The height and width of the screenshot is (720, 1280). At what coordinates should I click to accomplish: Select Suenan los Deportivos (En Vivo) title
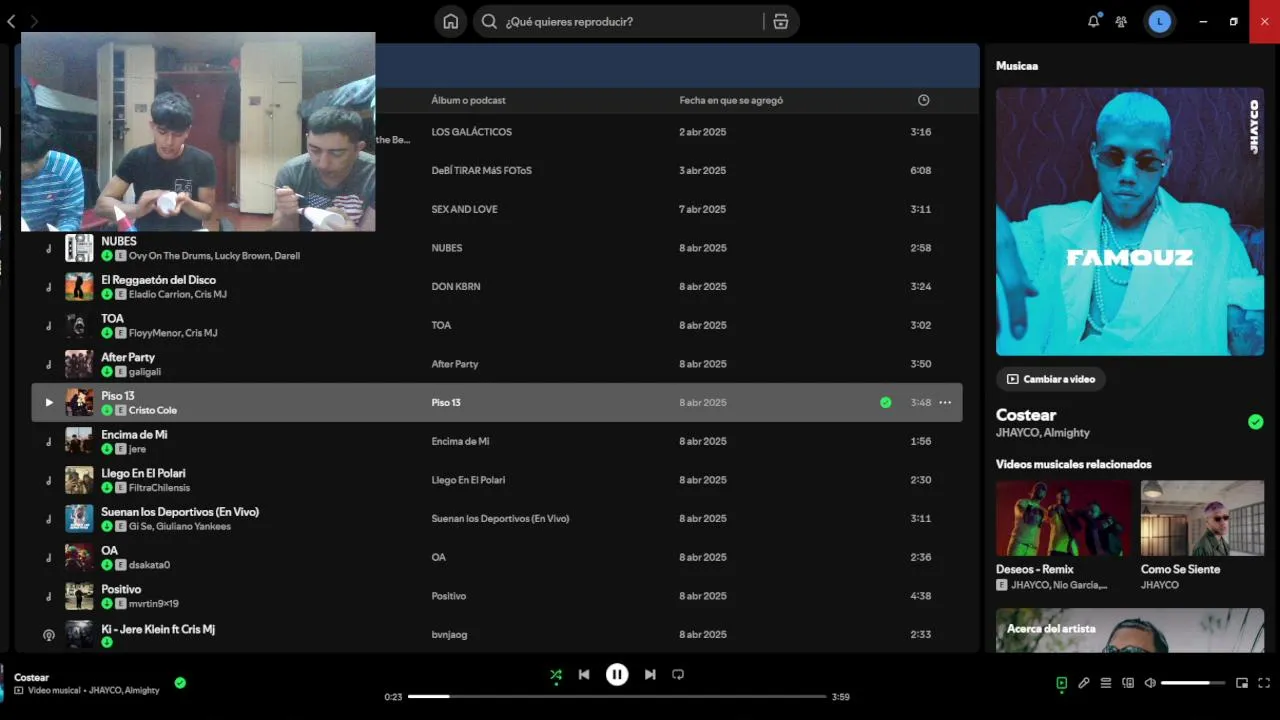(180, 512)
